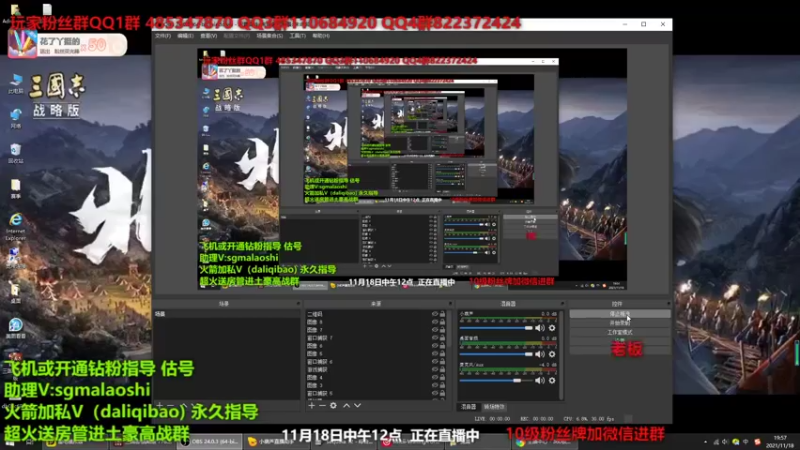Open the 场景集合(S) menu
This screenshot has height=450, width=800.
coord(269,36)
